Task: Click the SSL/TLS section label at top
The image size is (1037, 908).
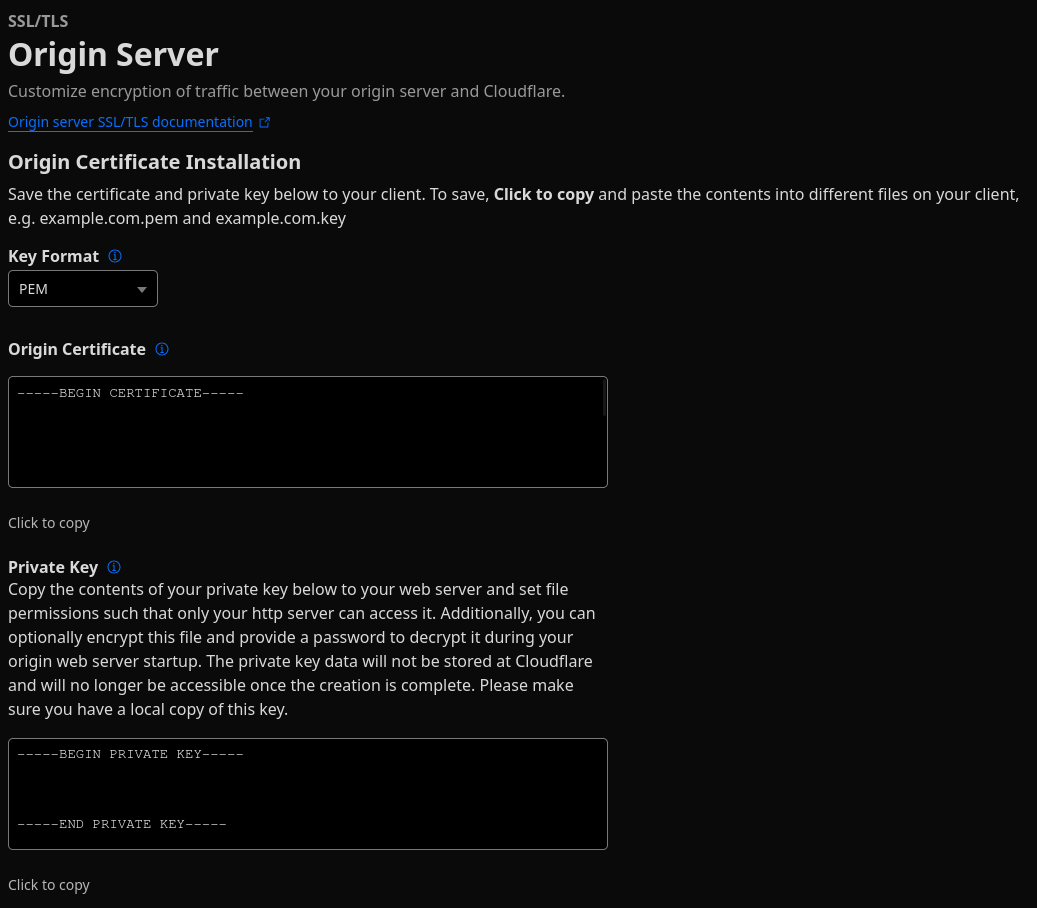Action: 38,21
